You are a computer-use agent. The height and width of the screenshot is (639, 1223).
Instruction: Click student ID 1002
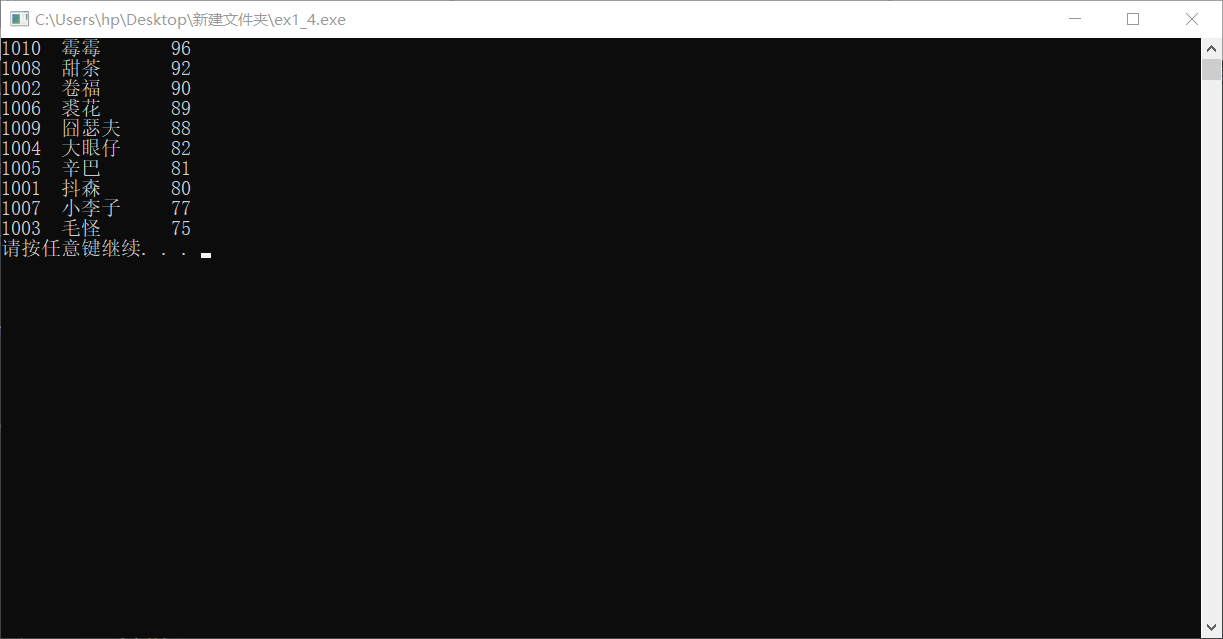(21, 88)
